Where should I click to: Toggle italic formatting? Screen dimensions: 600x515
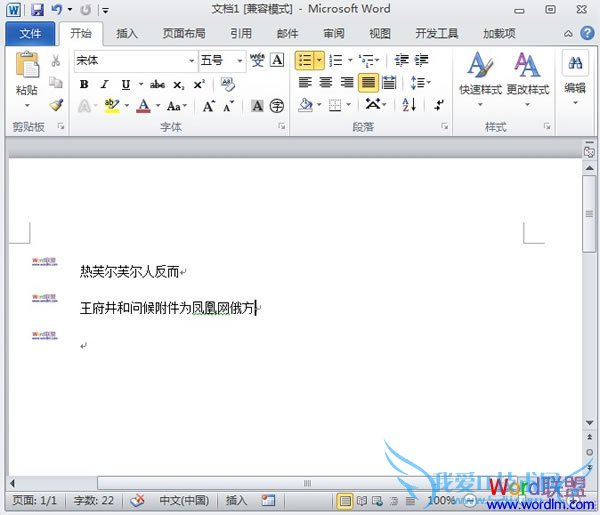pos(104,84)
